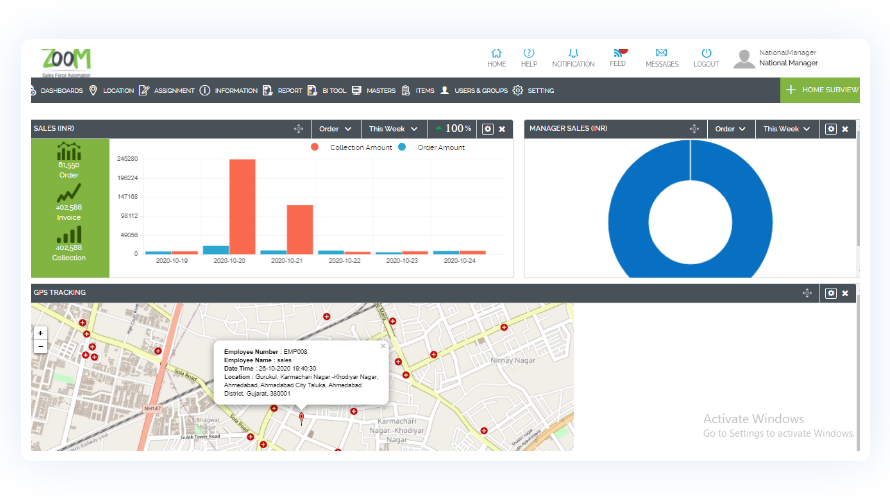Image resolution: width=890 pixels, height=500 pixels.
Task: Click the Logout power icon
Action: tap(706, 53)
